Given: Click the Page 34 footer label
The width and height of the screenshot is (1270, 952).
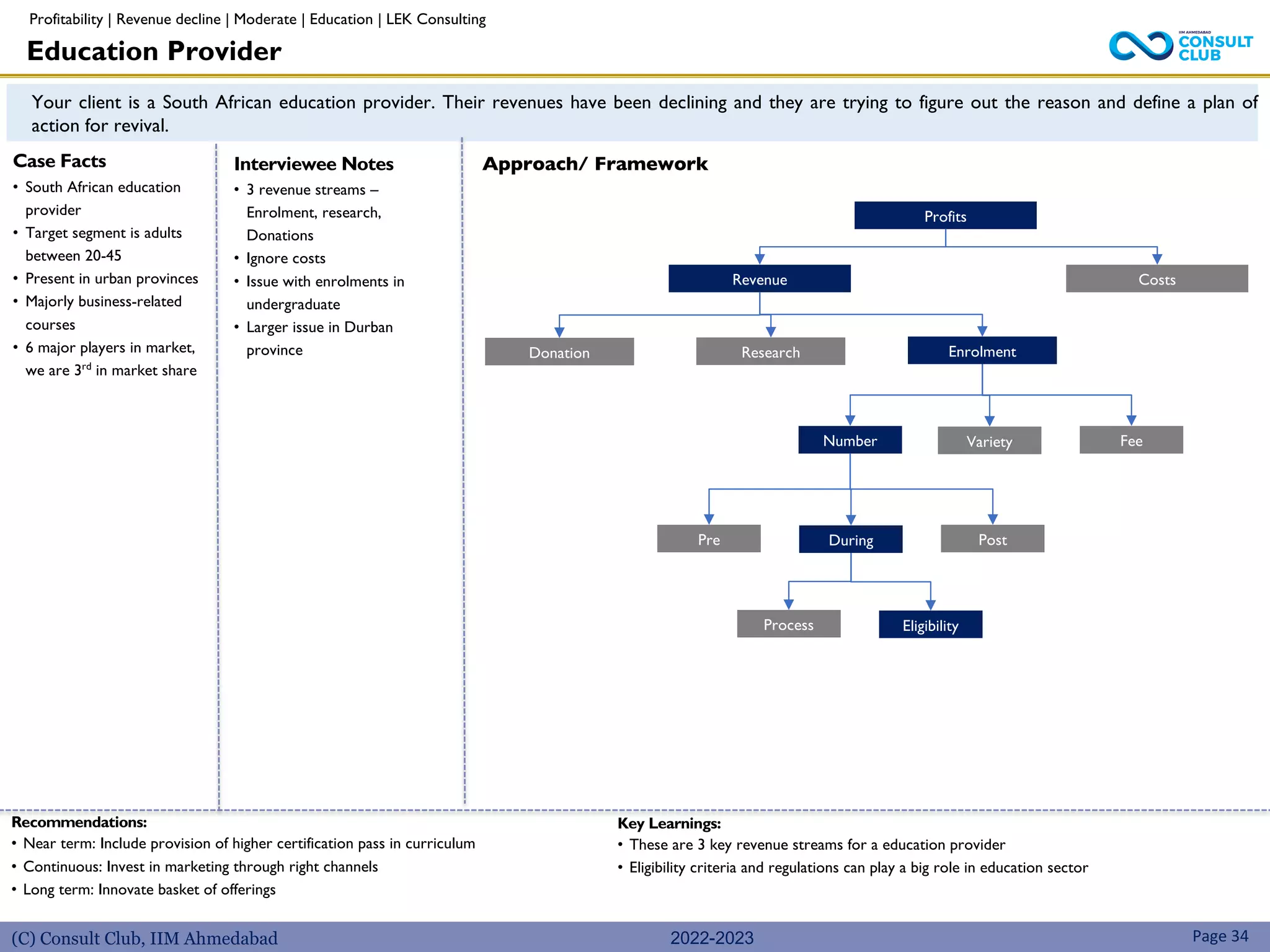Looking at the screenshot, I should (1220, 936).
